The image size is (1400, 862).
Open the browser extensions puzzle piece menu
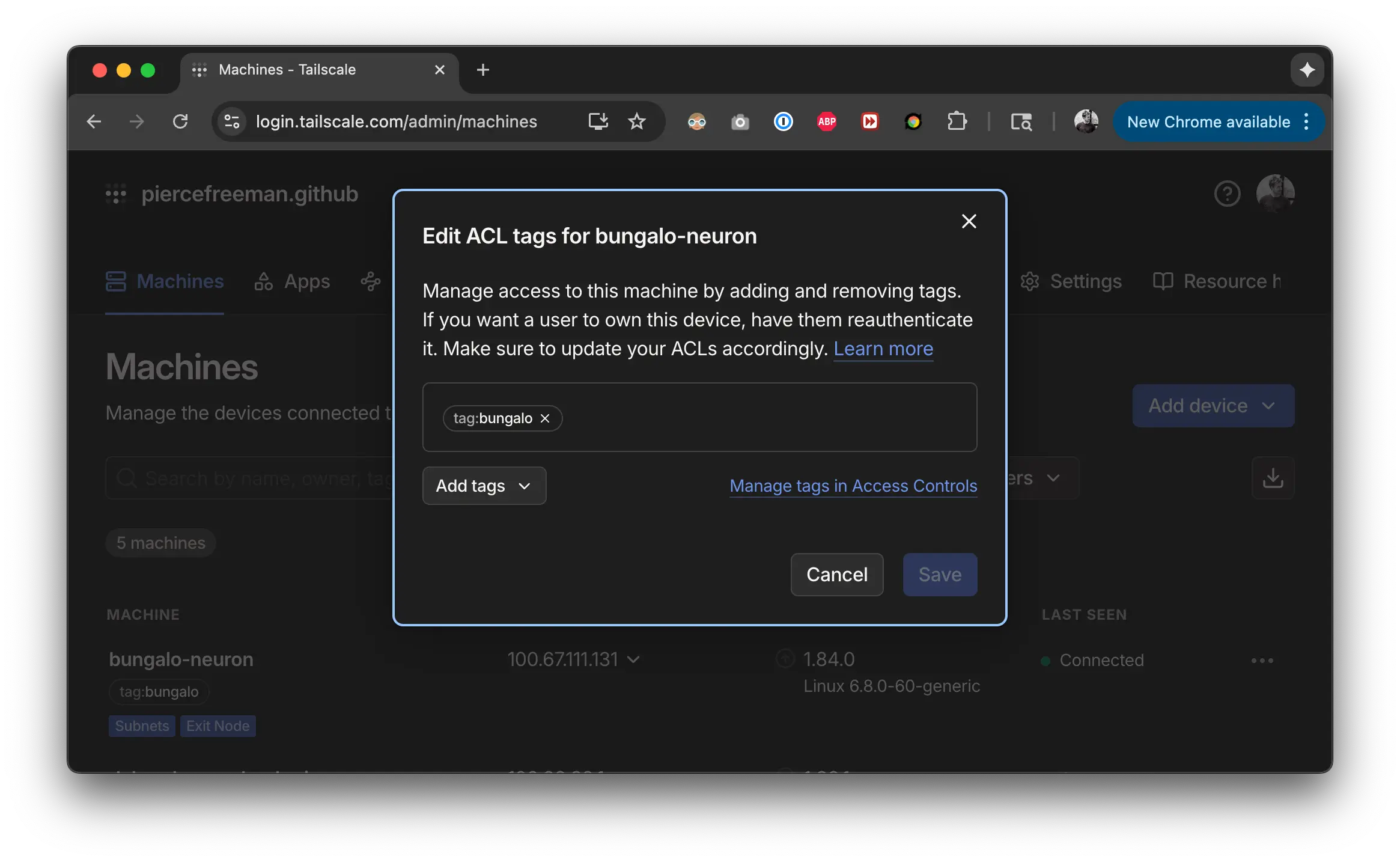tap(957, 121)
